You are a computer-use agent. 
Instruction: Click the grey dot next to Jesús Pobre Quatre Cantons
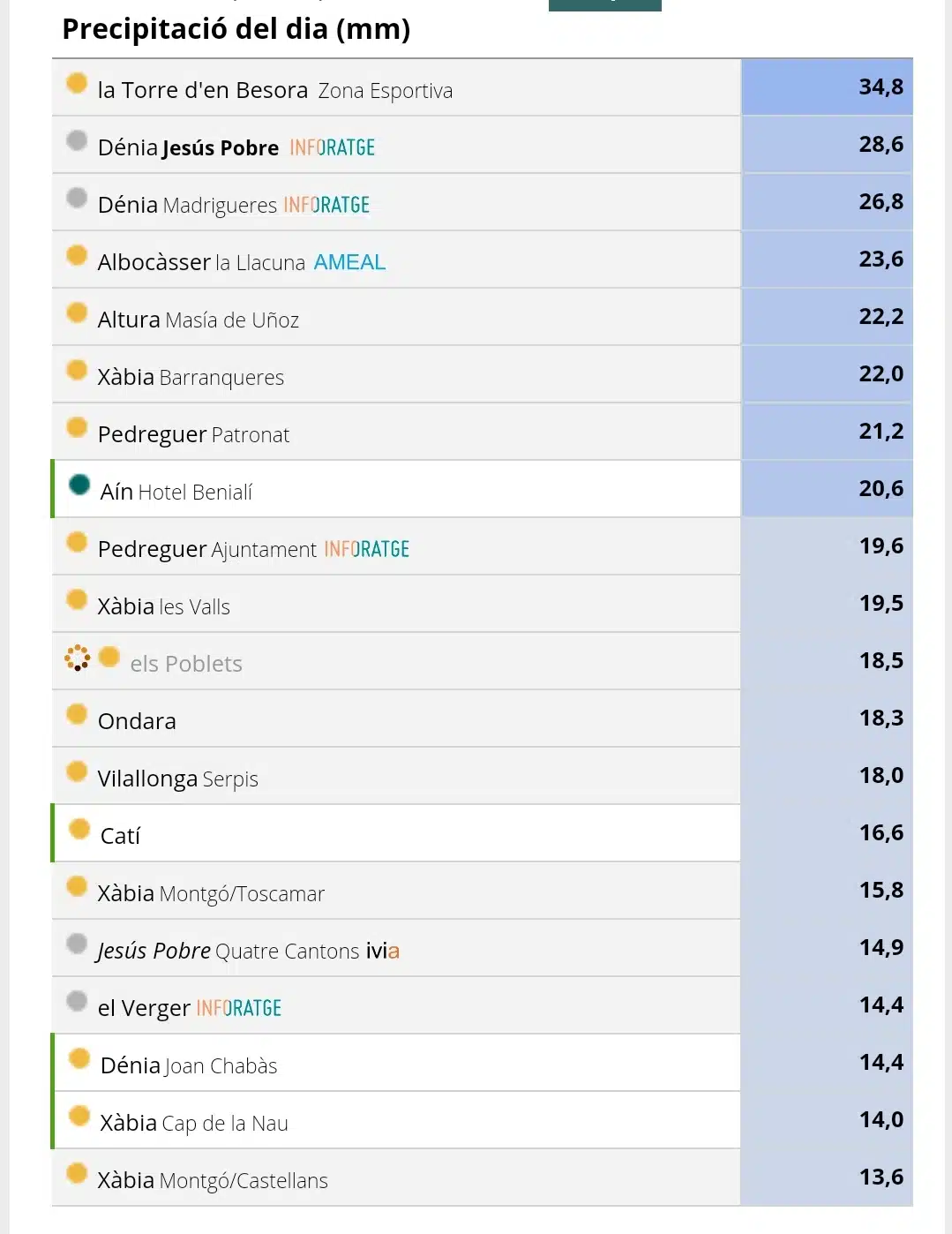[77, 944]
